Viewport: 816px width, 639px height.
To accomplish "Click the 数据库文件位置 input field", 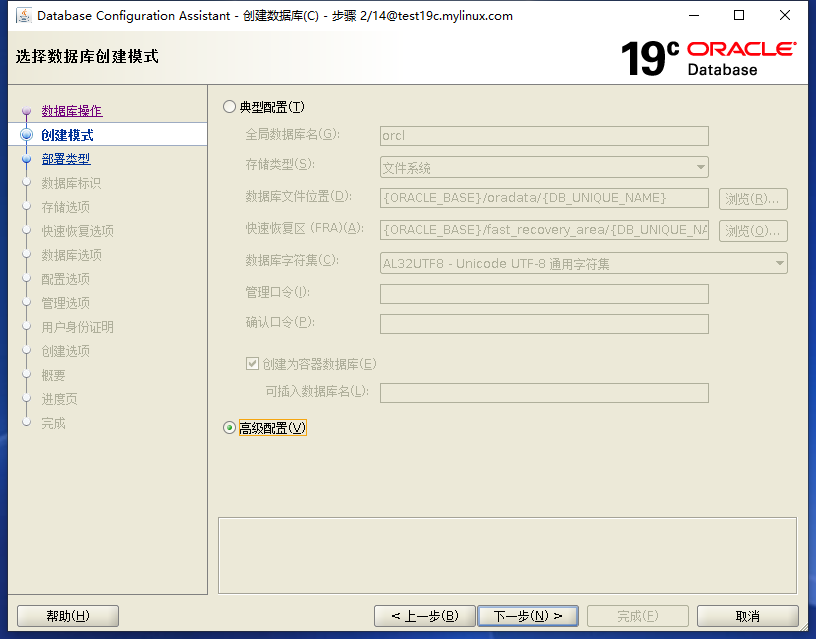I will [544, 198].
